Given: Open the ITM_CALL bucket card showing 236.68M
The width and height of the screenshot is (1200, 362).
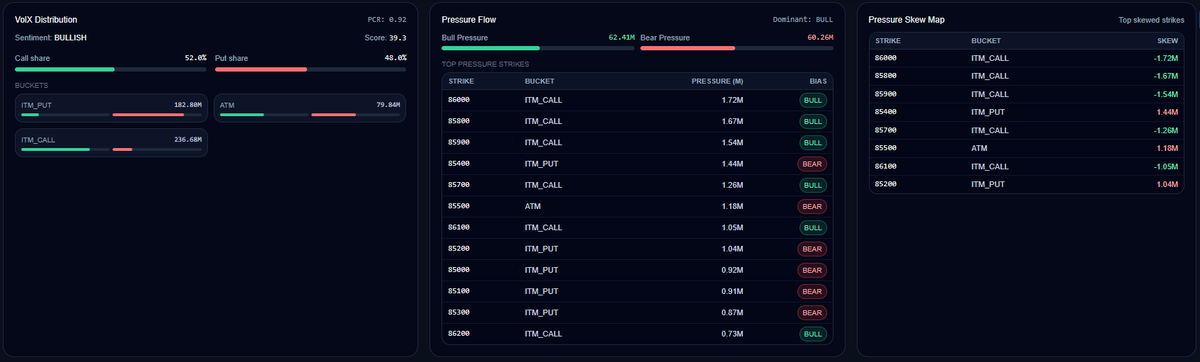Looking at the screenshot, I should point(111,144).
